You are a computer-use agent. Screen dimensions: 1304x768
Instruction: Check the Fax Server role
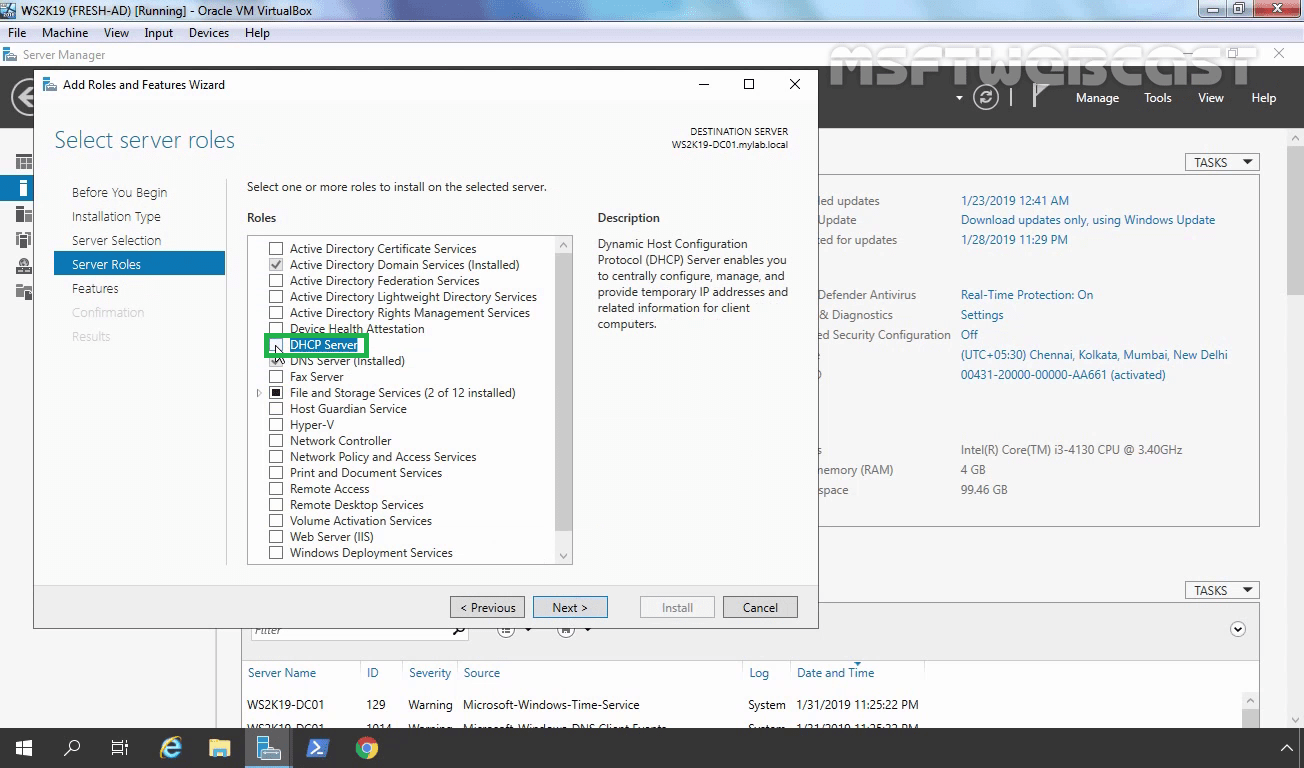pyautogui.click(x=276, y=377)
